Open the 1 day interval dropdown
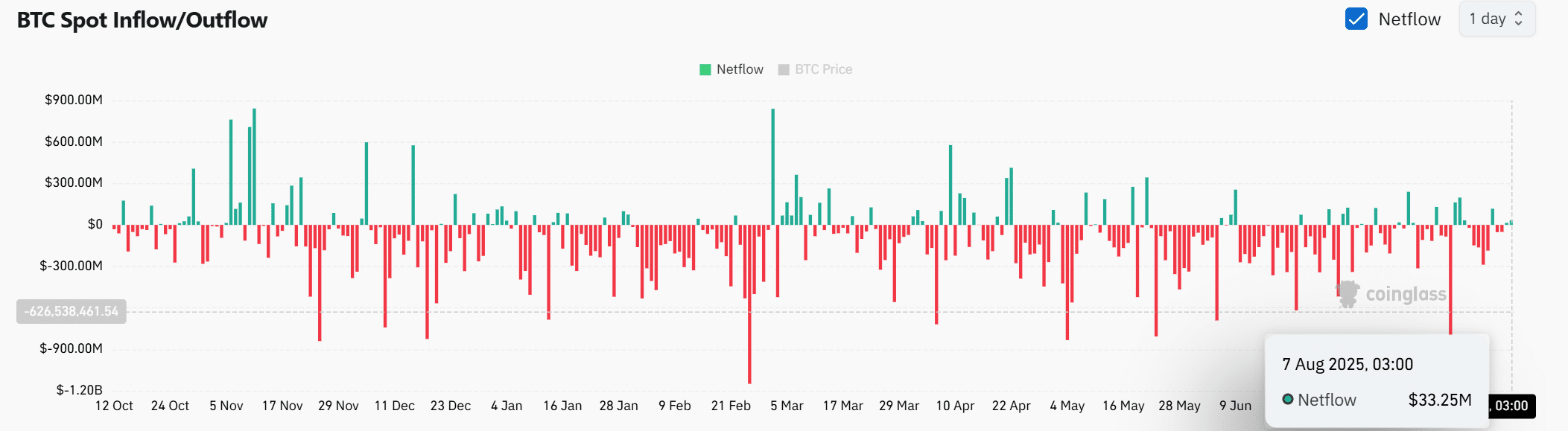1568x431 pixels. 1496,19
